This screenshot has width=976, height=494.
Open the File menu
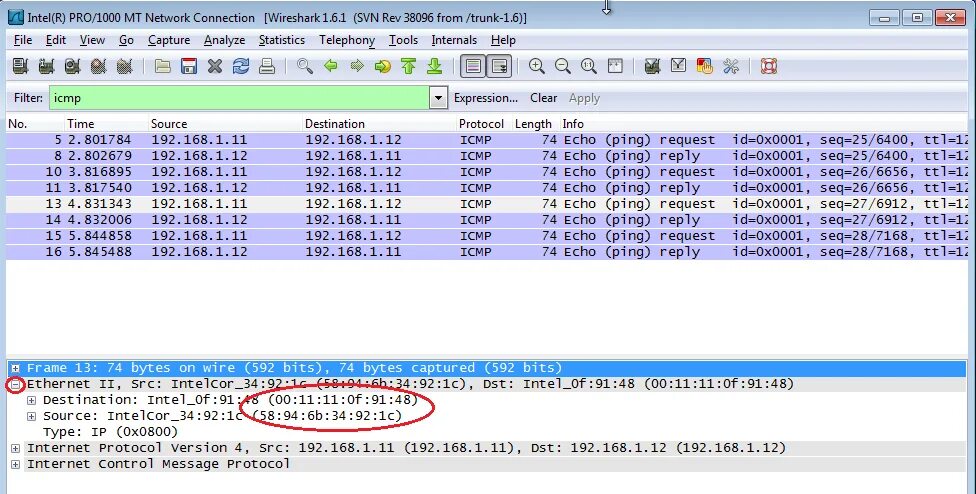point(22,40)
